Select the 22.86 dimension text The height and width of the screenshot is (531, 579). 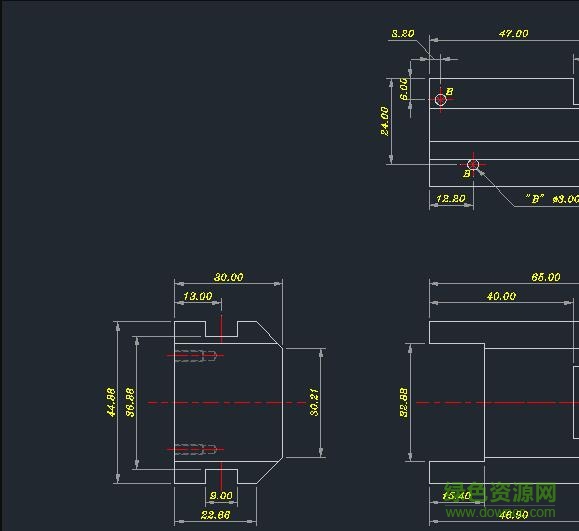[215, 515]
